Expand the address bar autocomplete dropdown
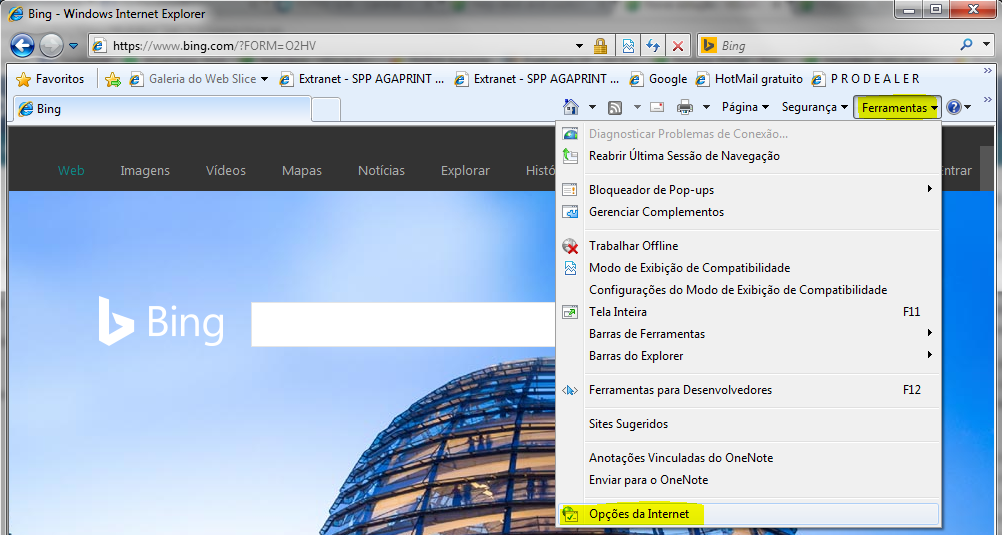This screenshot has height=535, width=1002. tap(580, 46)
